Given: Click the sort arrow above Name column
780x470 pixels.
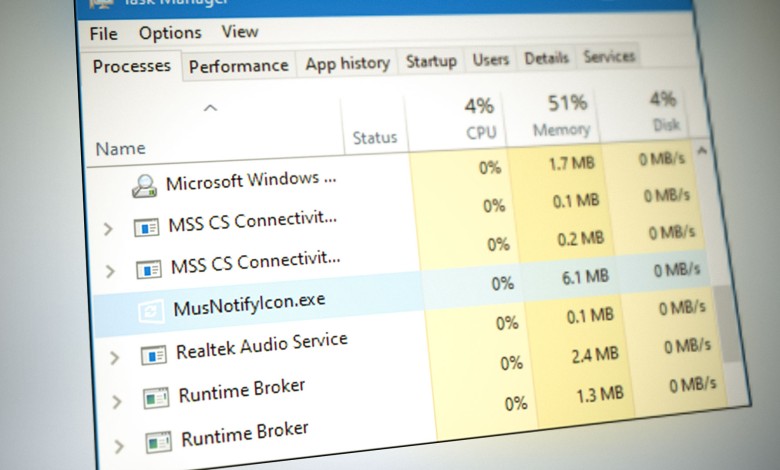Looking at the screenshot, I should [x=210, y=108].
